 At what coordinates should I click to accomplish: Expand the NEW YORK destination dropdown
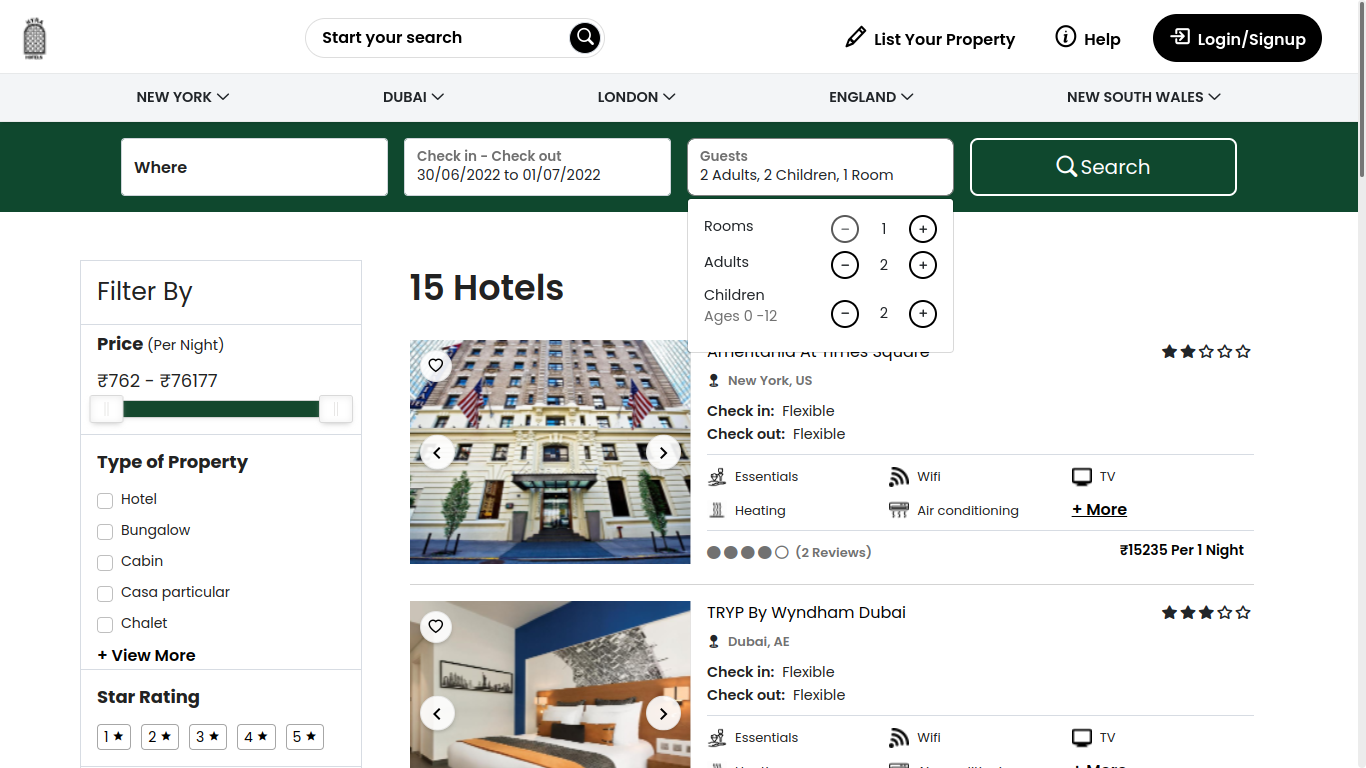(183, 97)
